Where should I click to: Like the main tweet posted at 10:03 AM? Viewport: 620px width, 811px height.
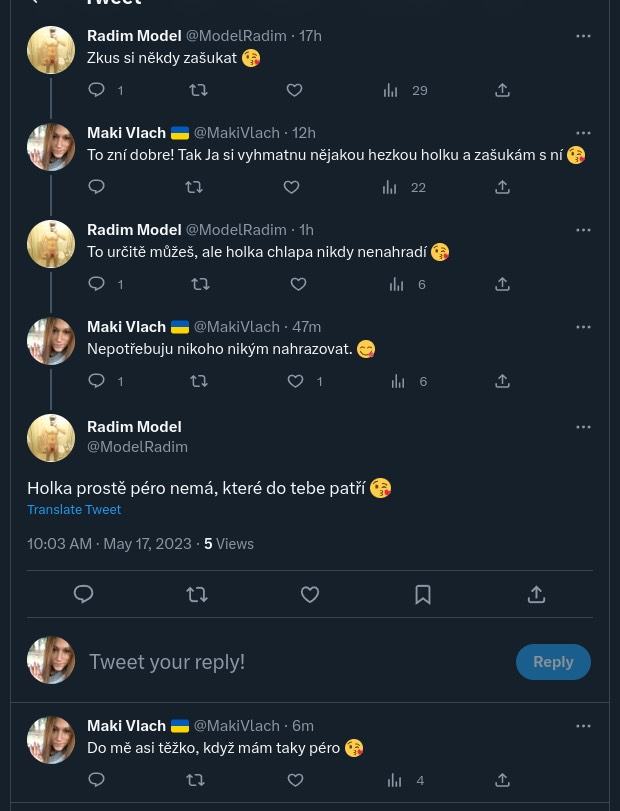coord(310,595)
